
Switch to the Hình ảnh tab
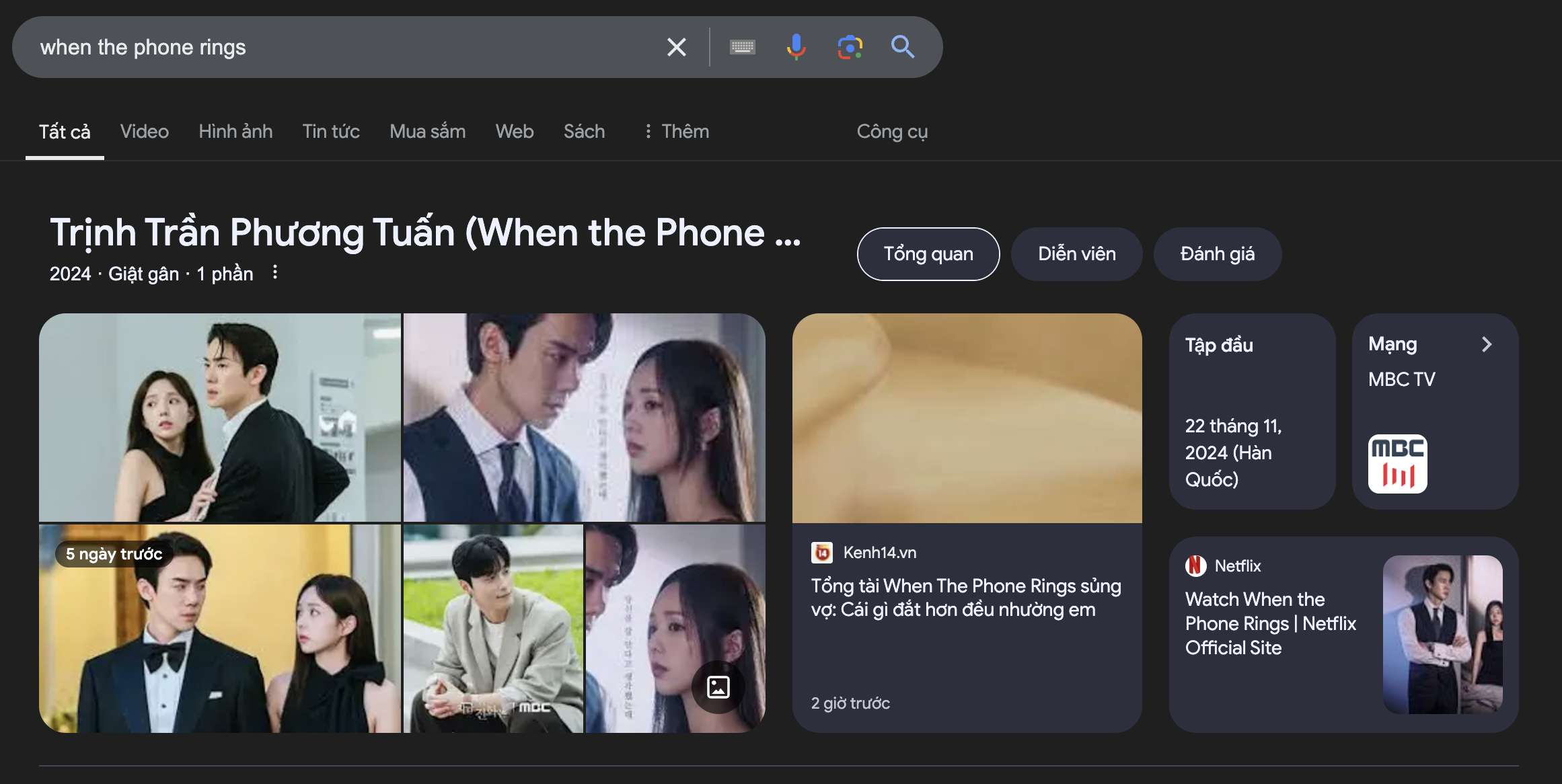[x=235, y=132]
